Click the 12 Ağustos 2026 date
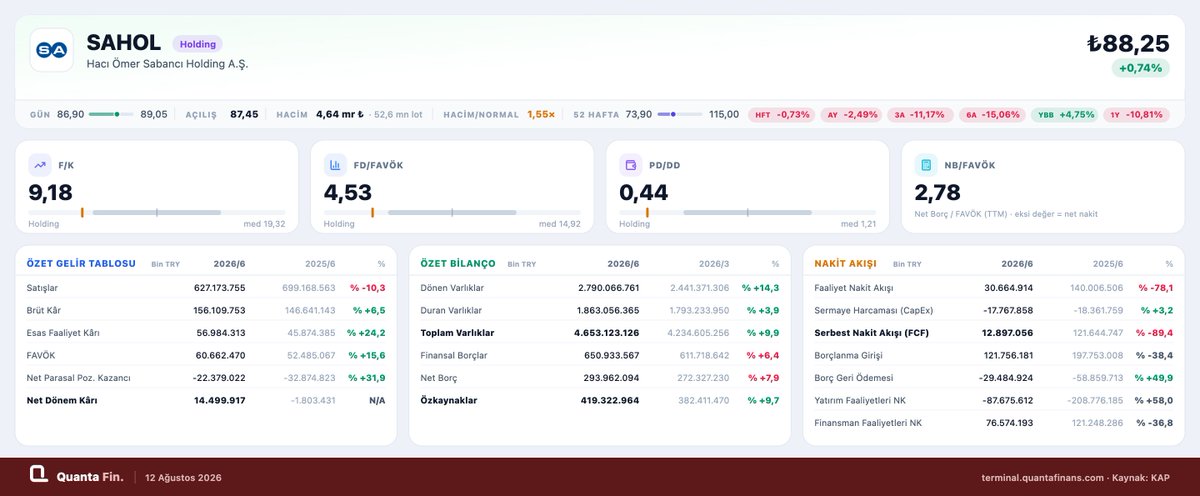The image size is (1200, 496). point(182,477)
